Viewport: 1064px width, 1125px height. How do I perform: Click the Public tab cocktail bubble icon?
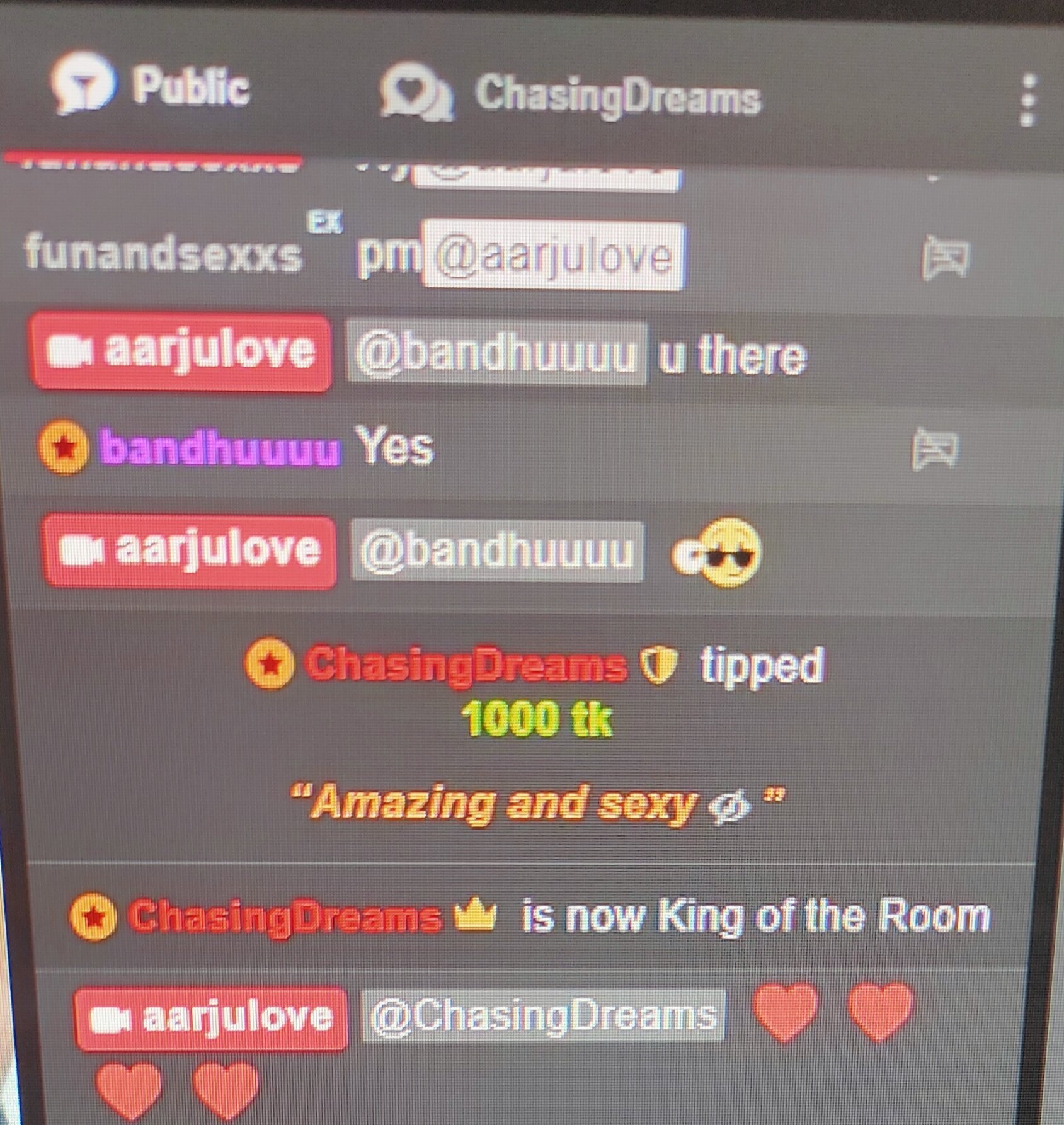click(83, 83)
